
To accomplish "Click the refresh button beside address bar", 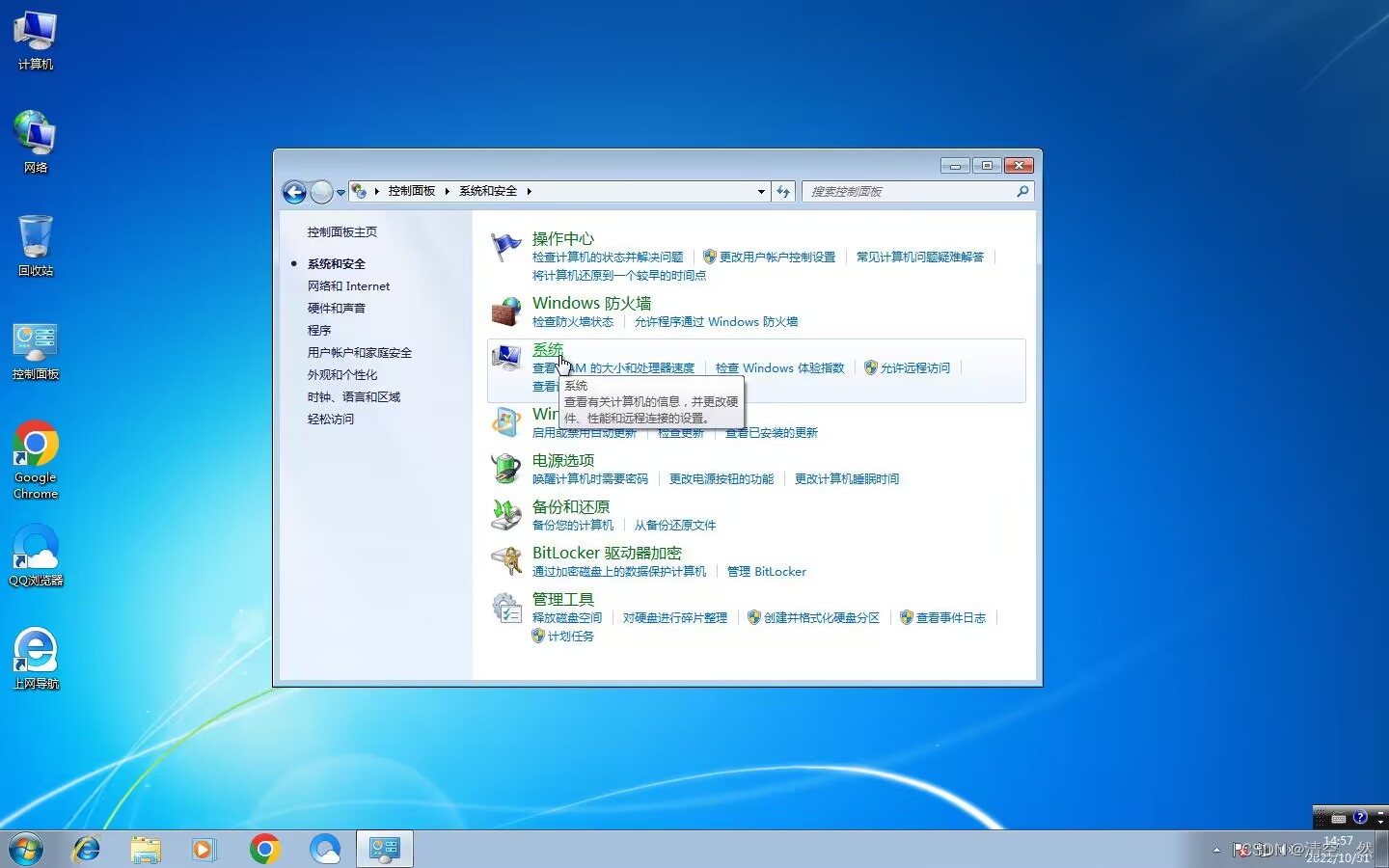I will point(783,192).
